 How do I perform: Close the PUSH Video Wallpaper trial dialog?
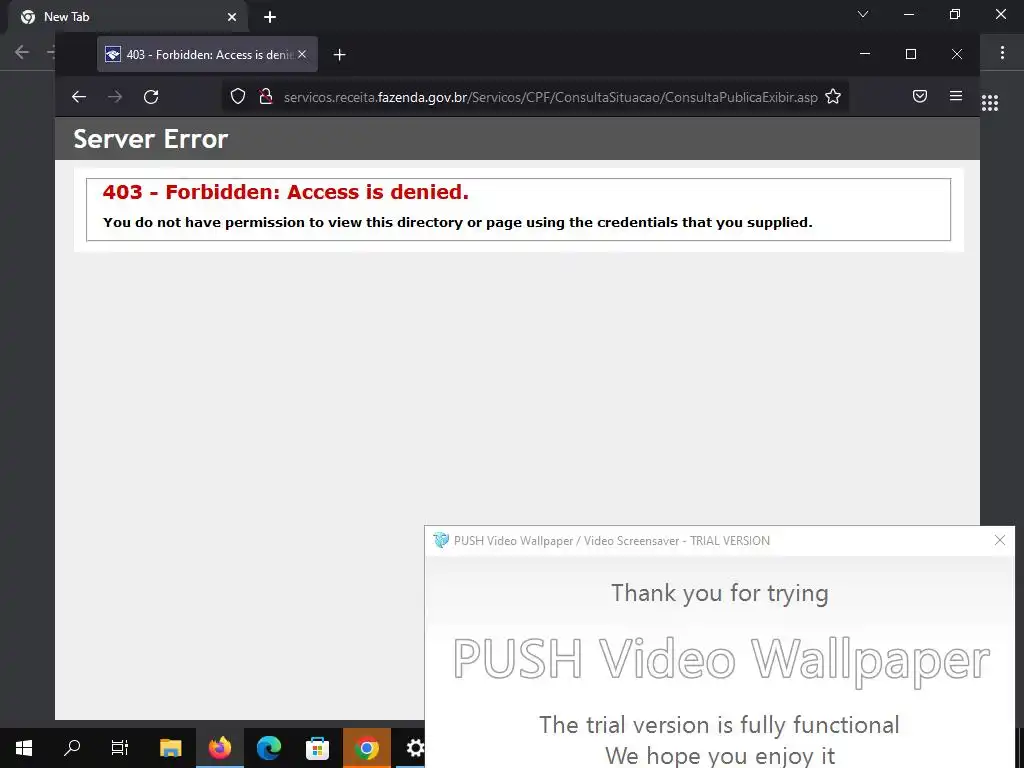pos(1000,540)
